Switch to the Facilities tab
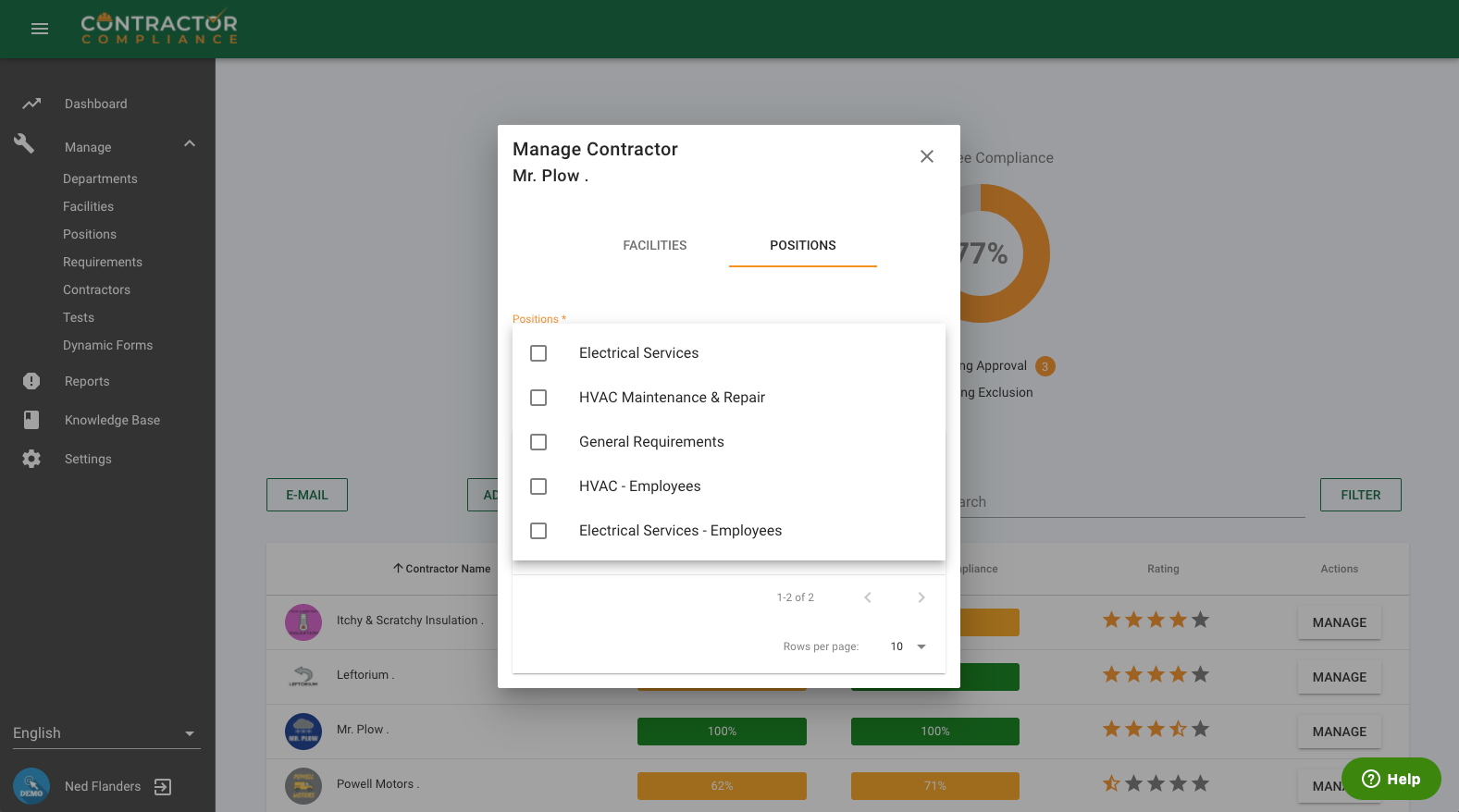 coord(655,245)
